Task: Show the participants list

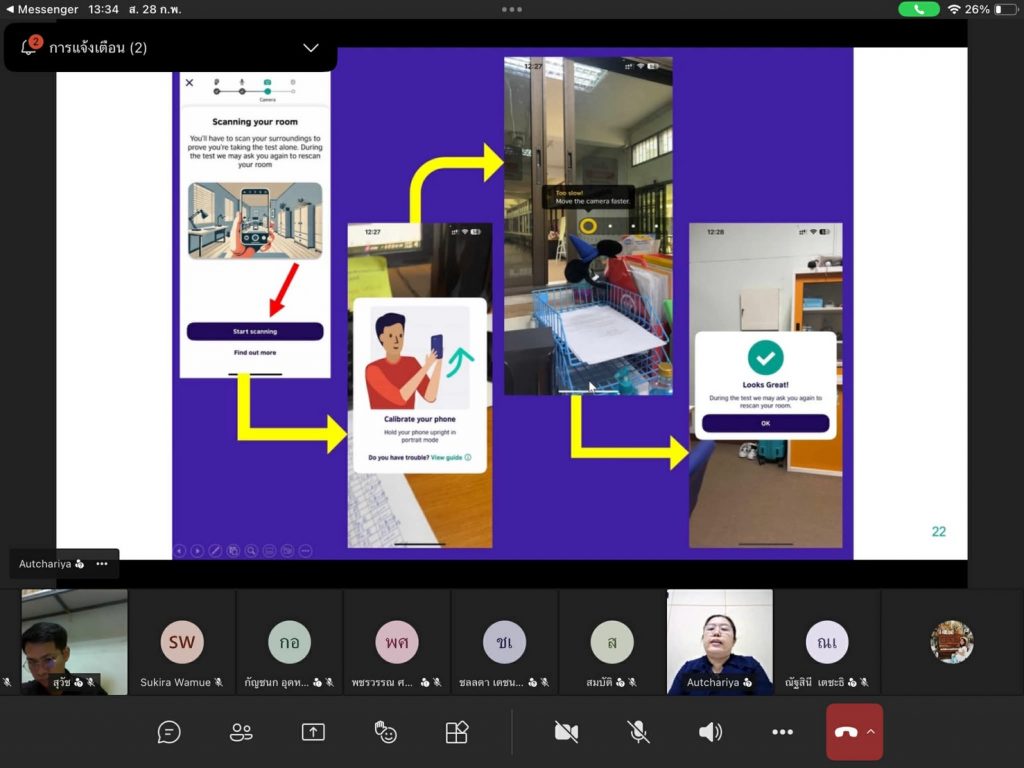Action: [x=241, y=732]
